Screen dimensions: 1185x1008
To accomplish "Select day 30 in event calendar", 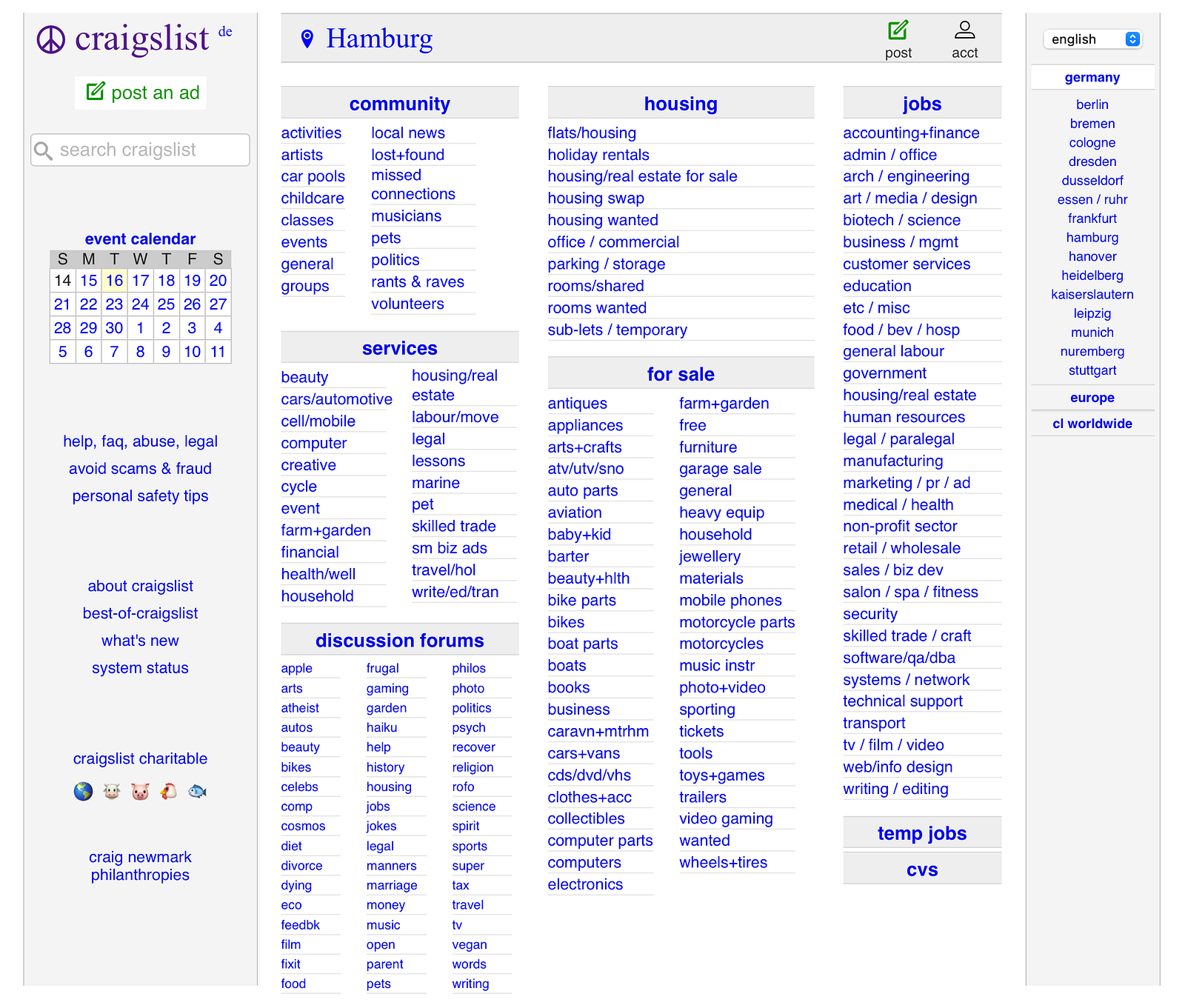I will (114, 328).
